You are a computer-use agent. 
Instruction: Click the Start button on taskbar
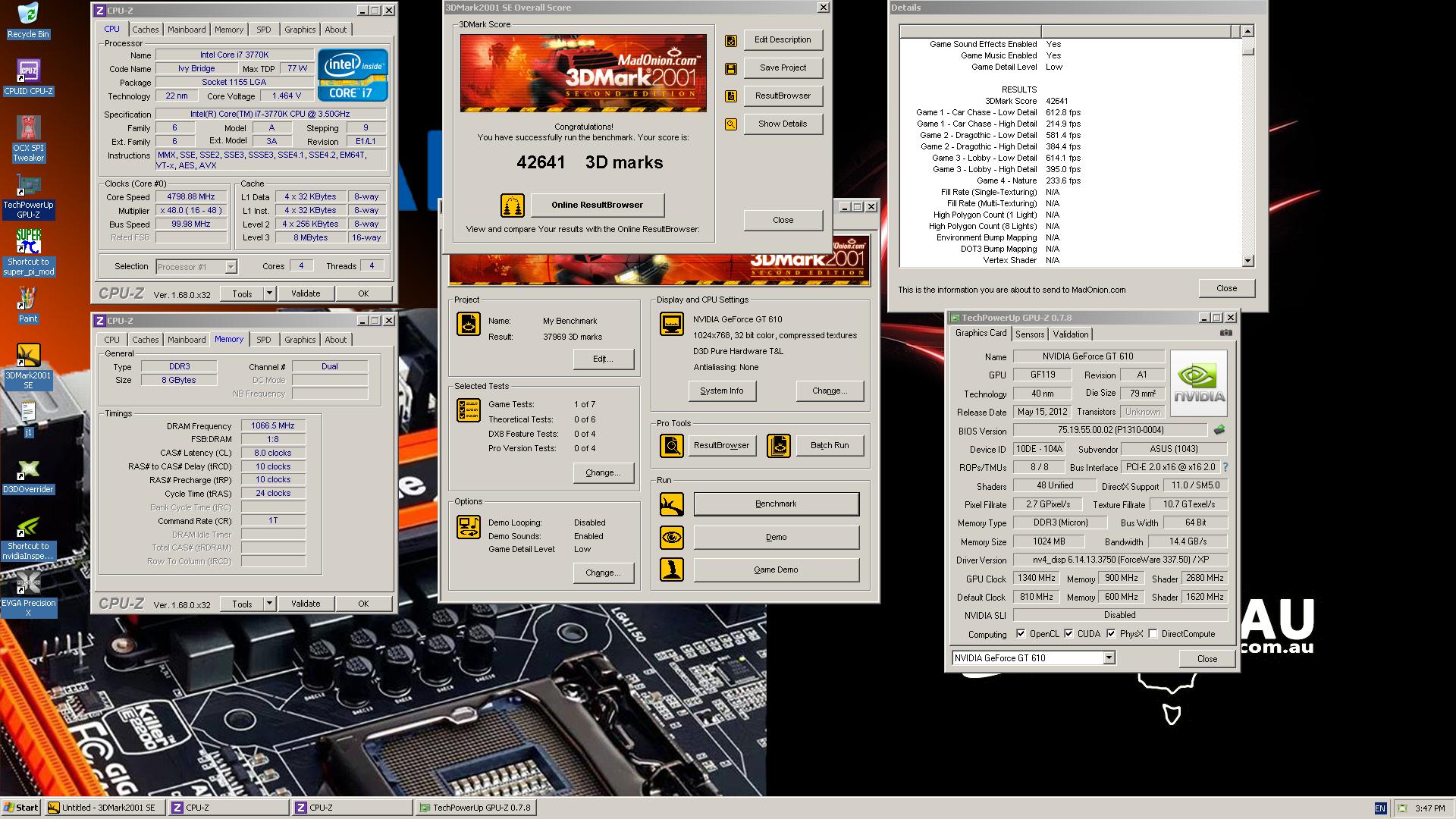click(x=21, y=808)
